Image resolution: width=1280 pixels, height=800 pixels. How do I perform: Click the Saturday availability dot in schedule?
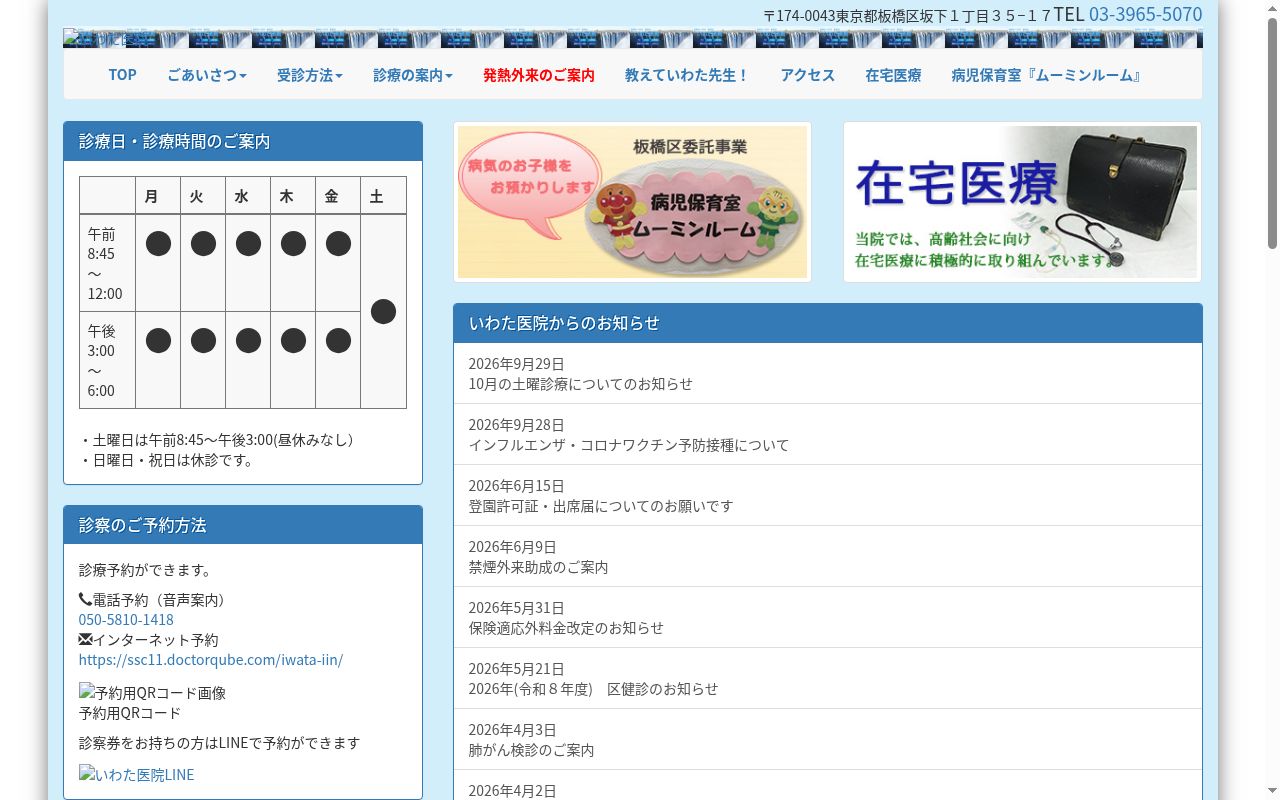383,312
